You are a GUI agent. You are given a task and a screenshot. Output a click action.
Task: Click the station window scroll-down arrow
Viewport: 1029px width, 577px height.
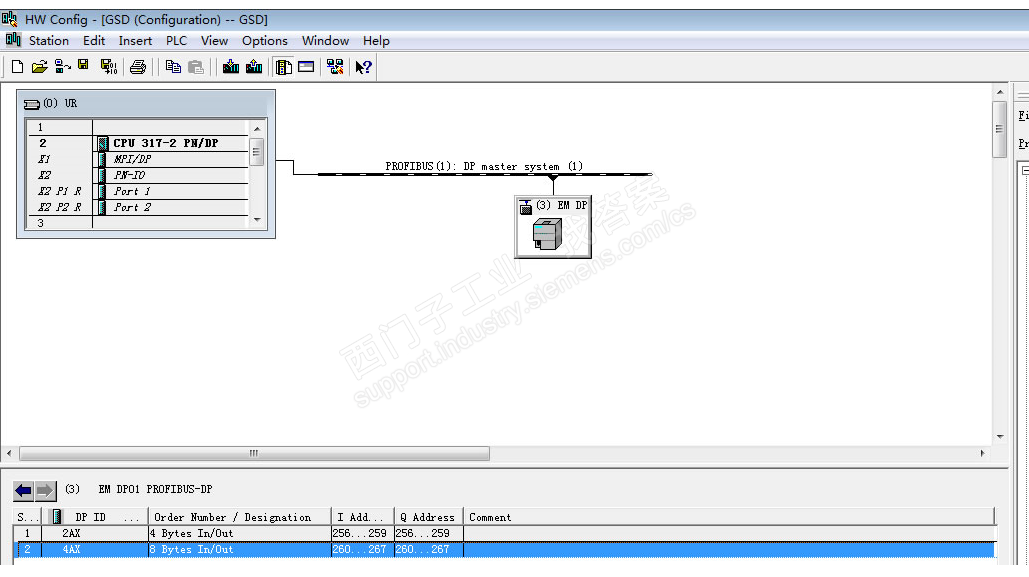pos(999,437)
